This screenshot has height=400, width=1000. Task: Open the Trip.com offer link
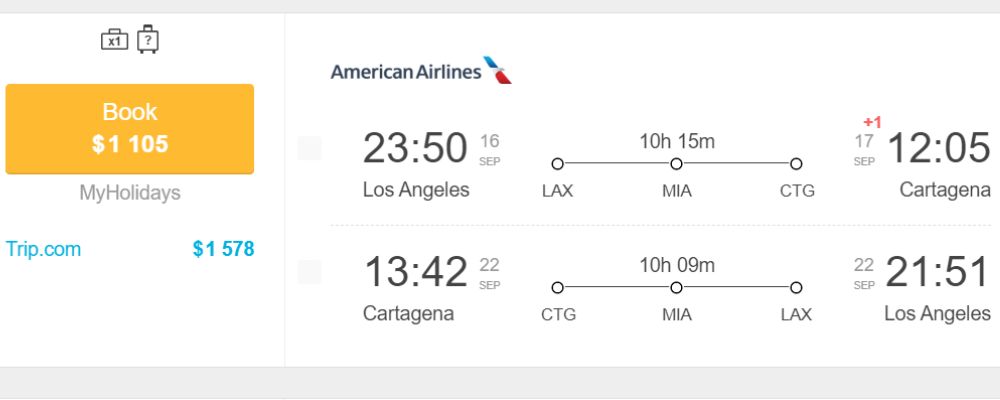(43, 249)
